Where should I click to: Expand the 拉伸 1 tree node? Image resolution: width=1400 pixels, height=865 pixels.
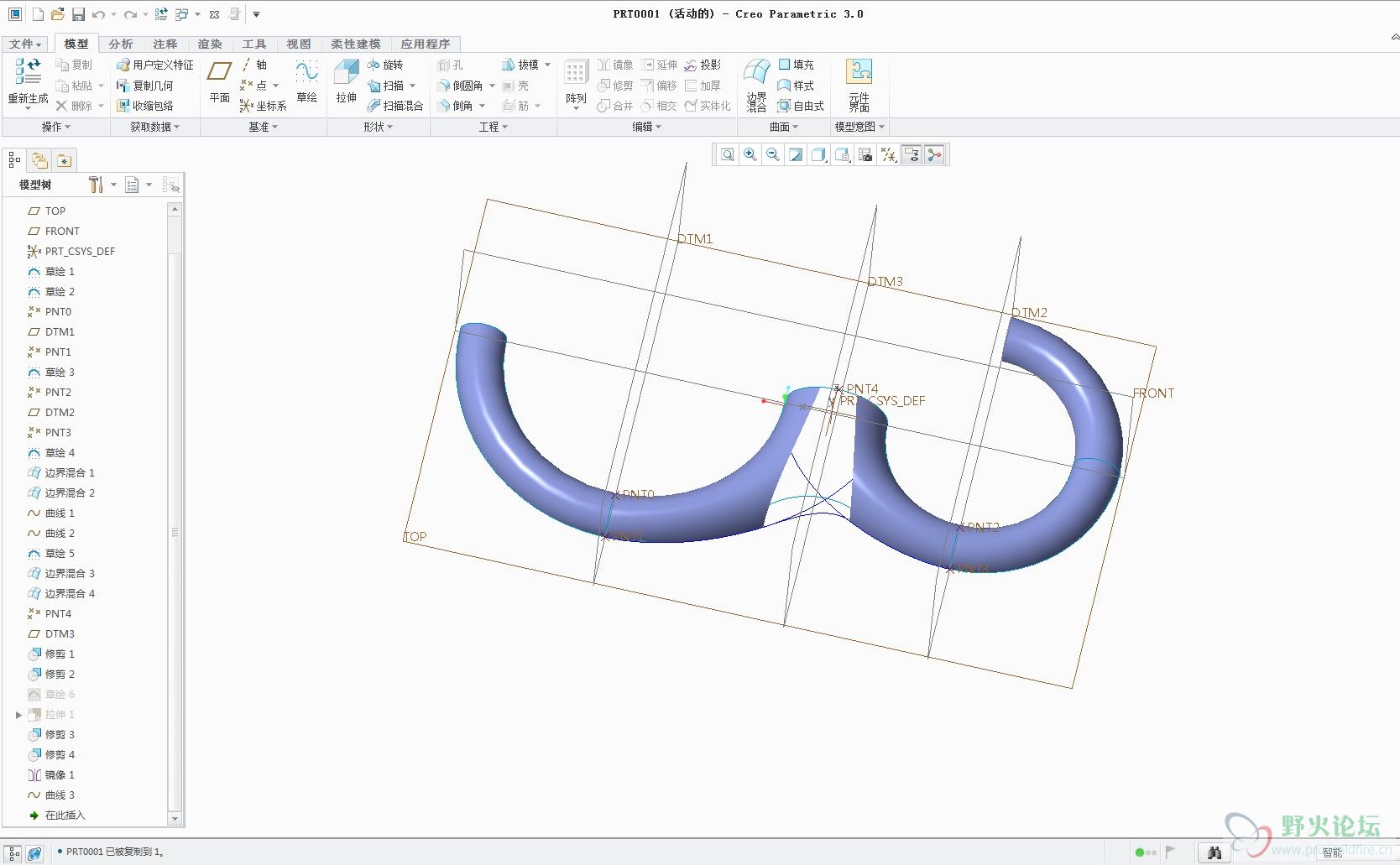[x=18, y=715]
